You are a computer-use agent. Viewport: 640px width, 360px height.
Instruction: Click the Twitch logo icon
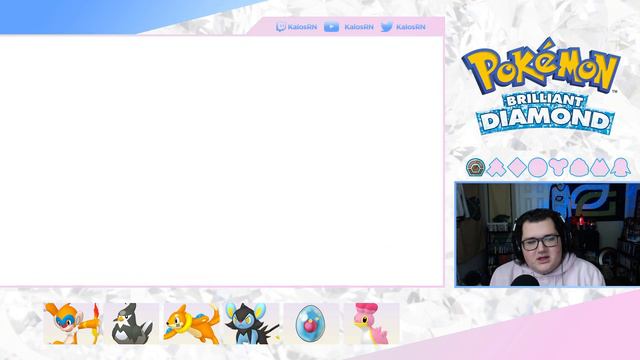(x=280, y=27)
